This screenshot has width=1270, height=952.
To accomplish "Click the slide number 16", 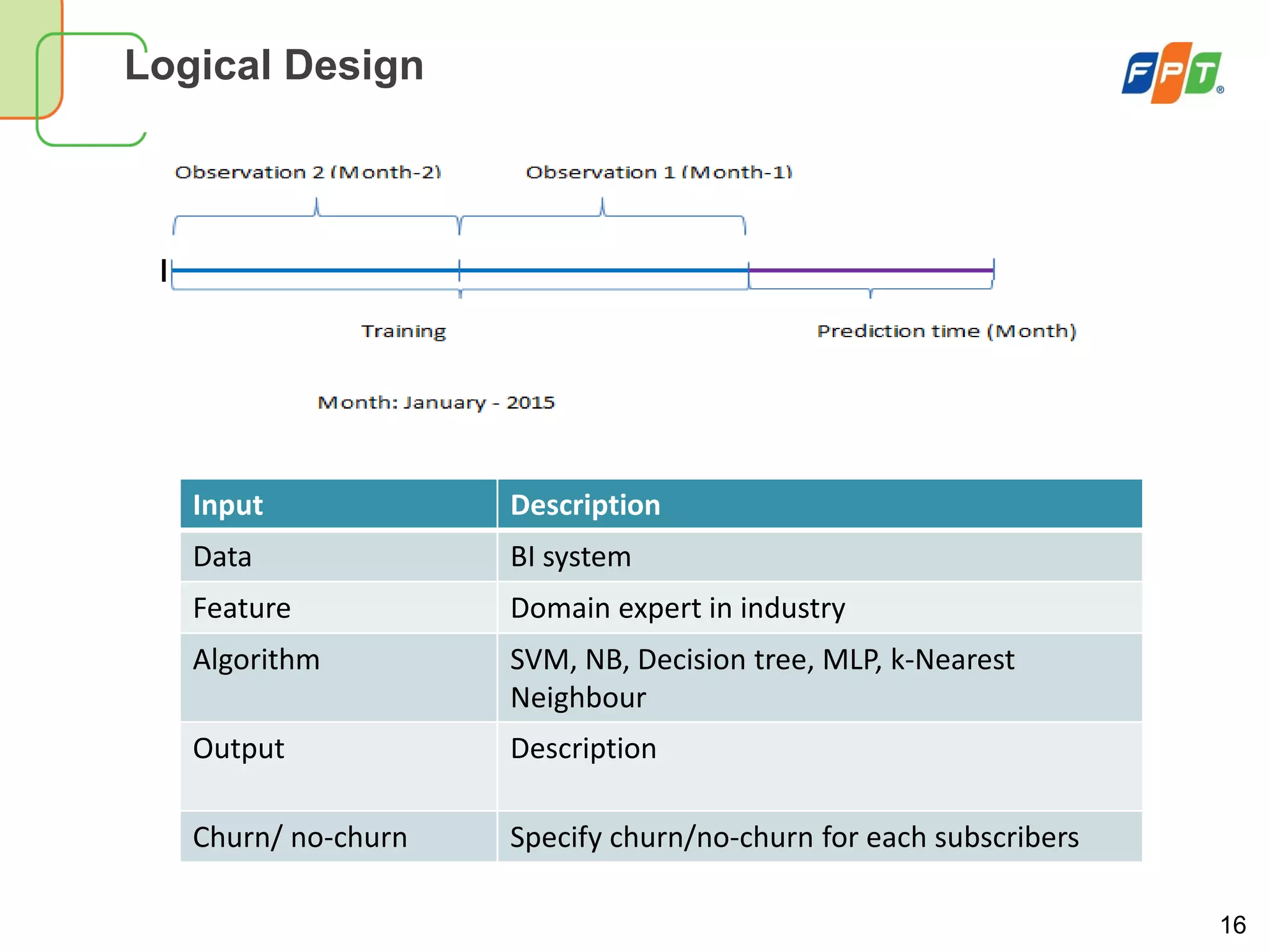I will coord(1233,925).
